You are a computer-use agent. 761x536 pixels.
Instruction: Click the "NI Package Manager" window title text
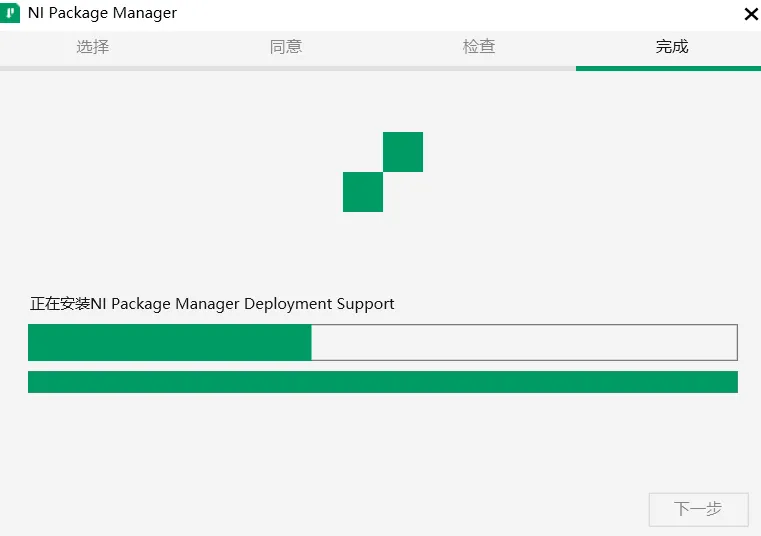[x=102, y=13]
